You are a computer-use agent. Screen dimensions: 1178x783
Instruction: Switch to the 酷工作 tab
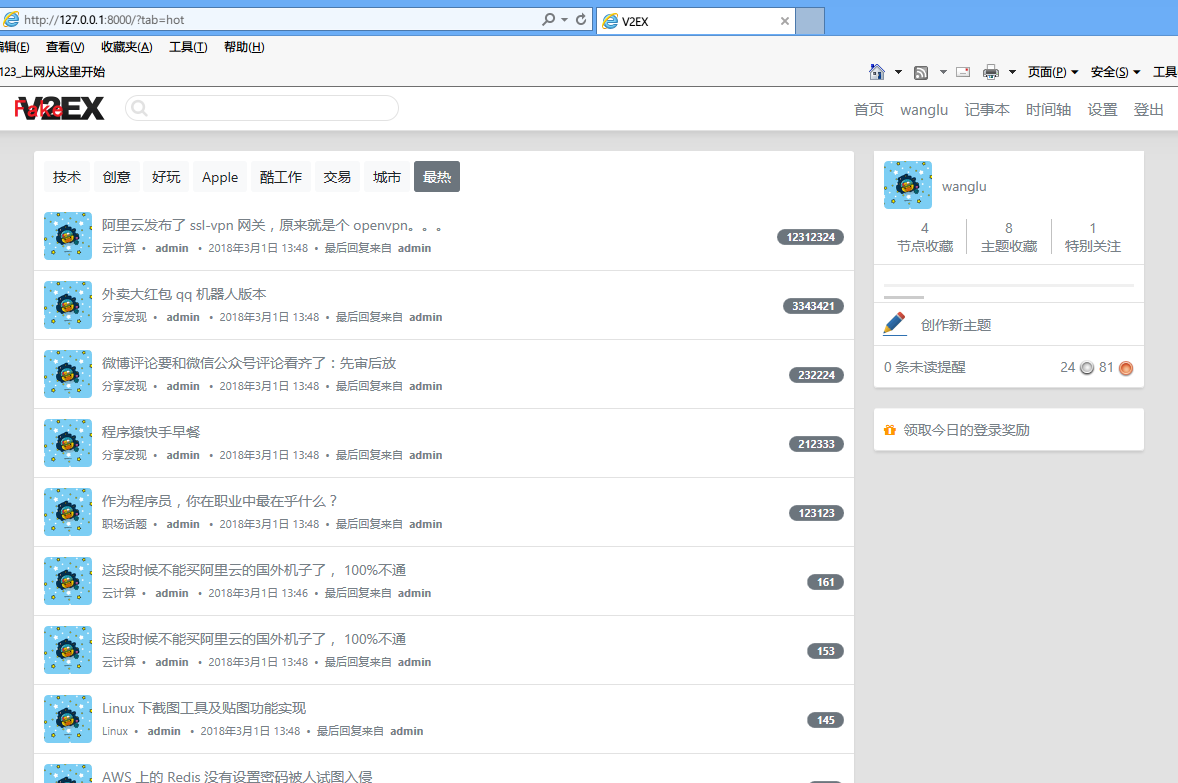click(x=280, y=177)
